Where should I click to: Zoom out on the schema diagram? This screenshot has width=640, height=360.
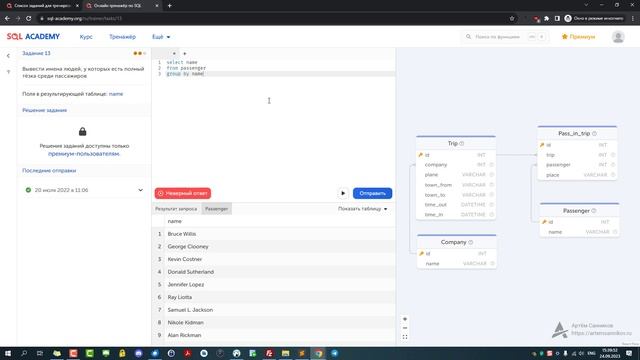(405, 328)
